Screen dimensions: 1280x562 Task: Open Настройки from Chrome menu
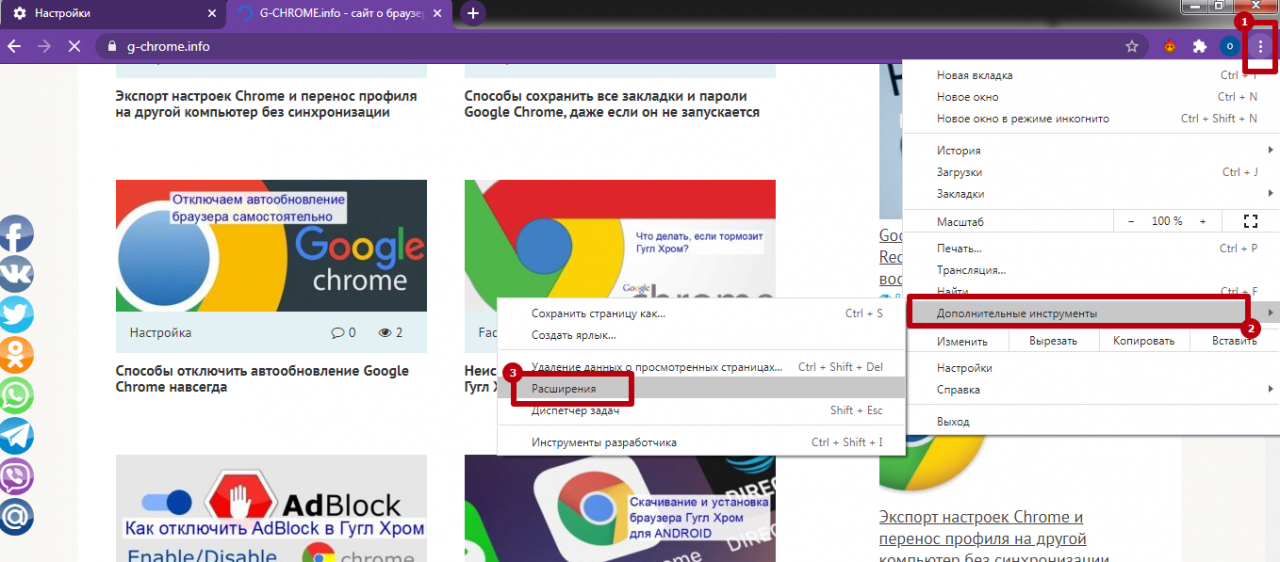[x=1090, y=368]
